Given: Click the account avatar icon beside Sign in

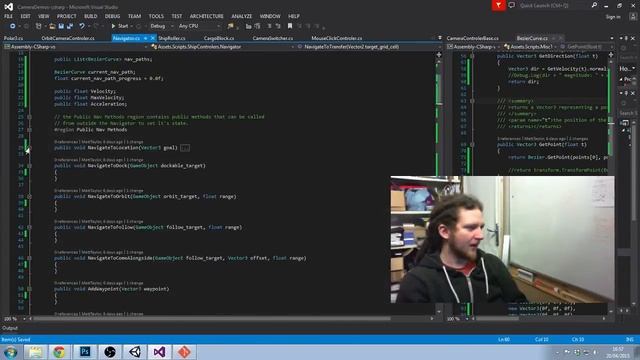Looking at the screenshot, I should 633,17.
